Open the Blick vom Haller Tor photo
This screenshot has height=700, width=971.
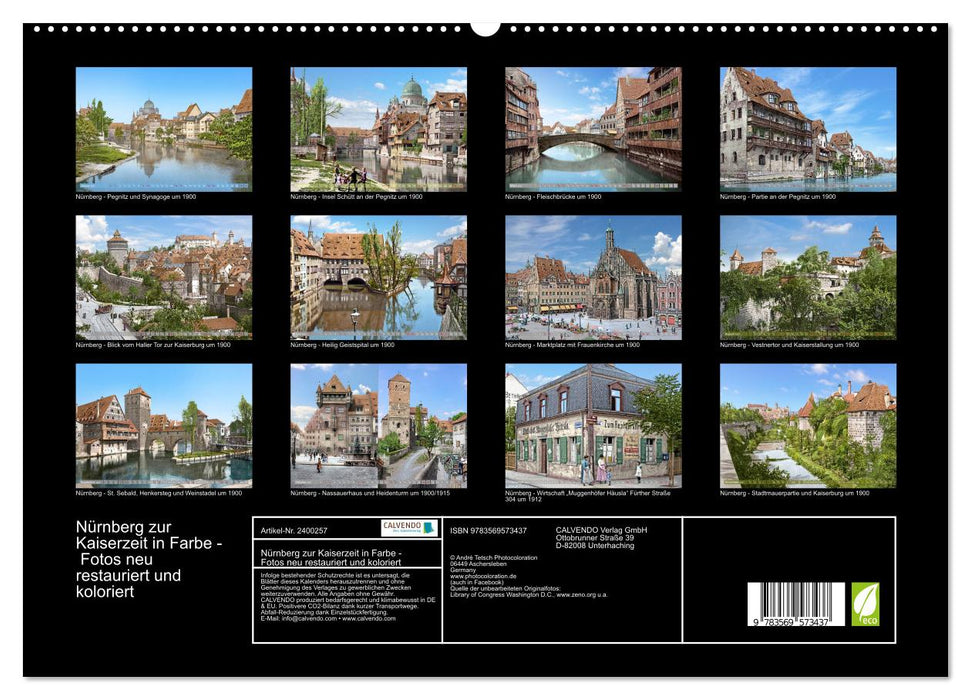[x=163, y=277]
